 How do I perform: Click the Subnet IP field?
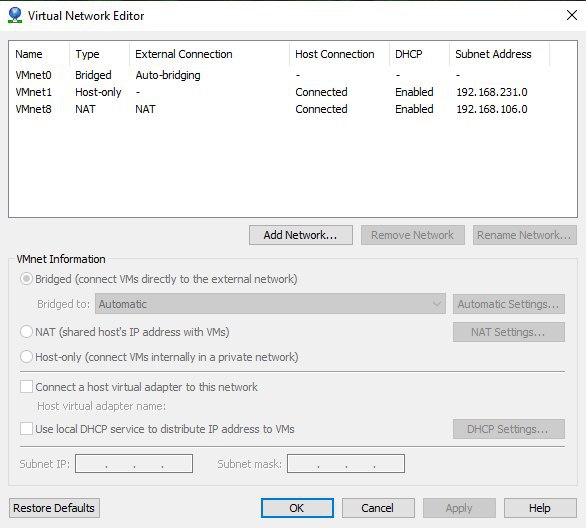134,463
